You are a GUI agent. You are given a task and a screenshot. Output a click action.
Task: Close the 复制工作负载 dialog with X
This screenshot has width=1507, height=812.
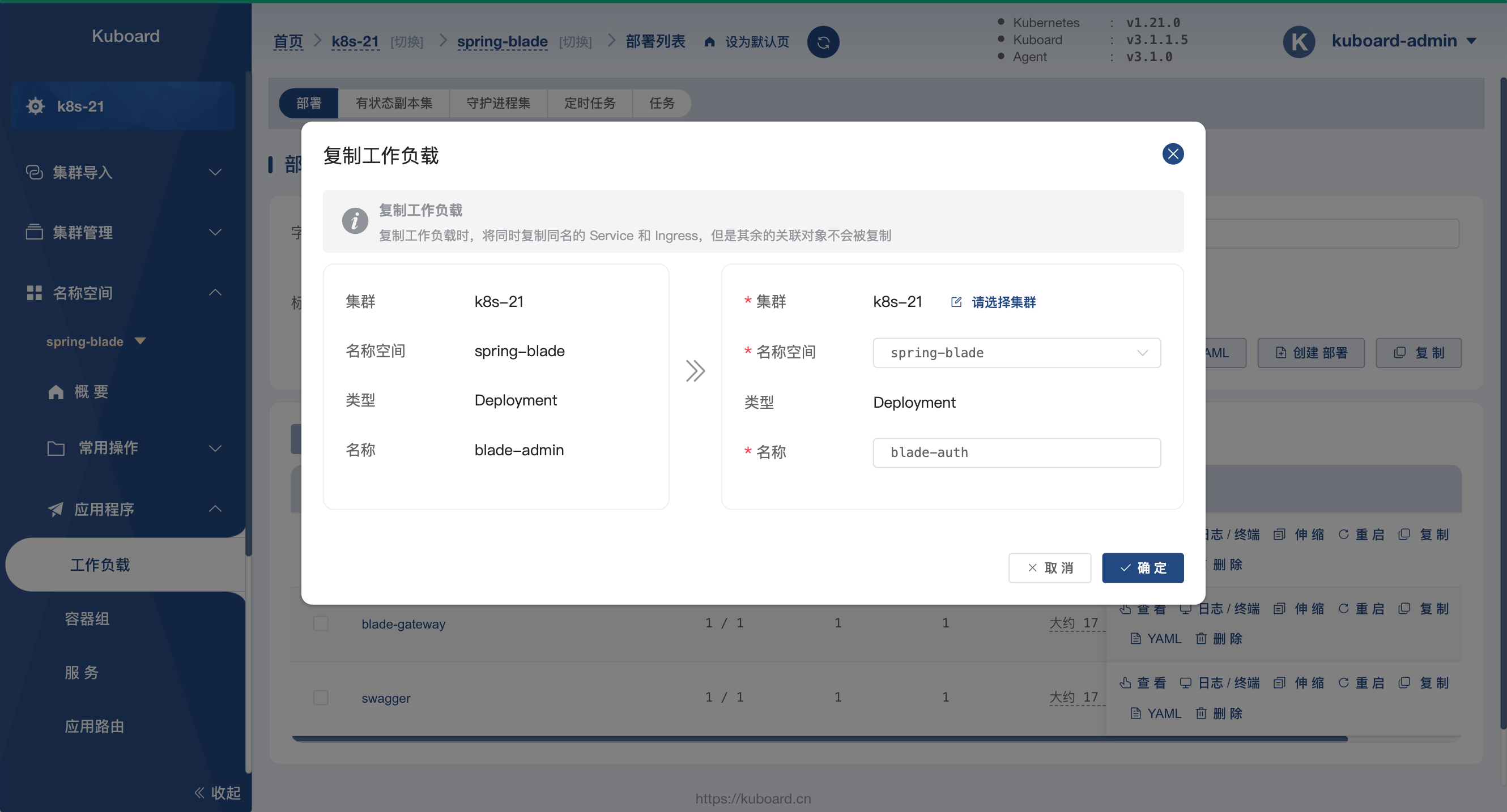point(1172,154)
